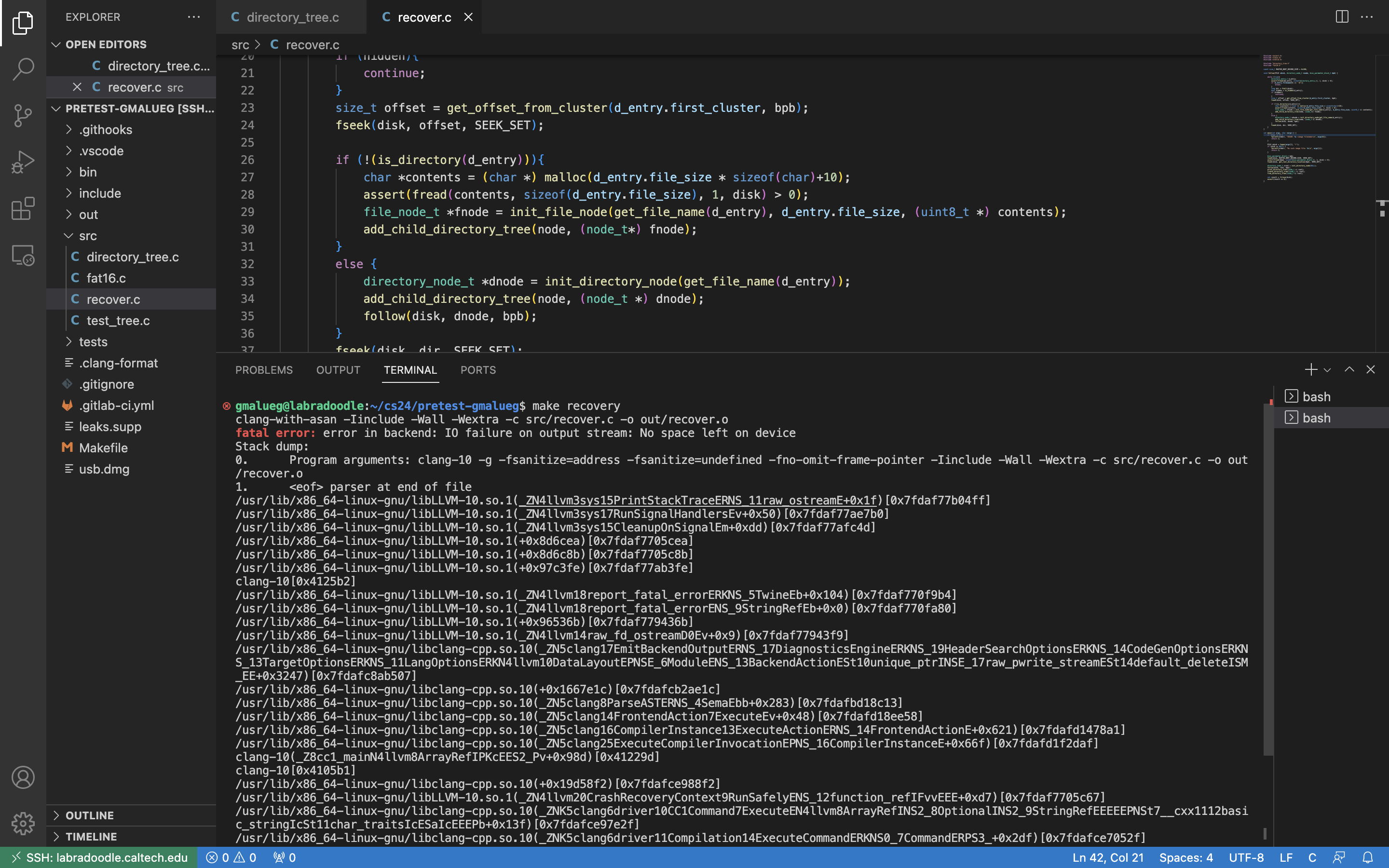The image size is (1389, 868).
Task: Open the Run and Debug view
Action: coord(23,162)
